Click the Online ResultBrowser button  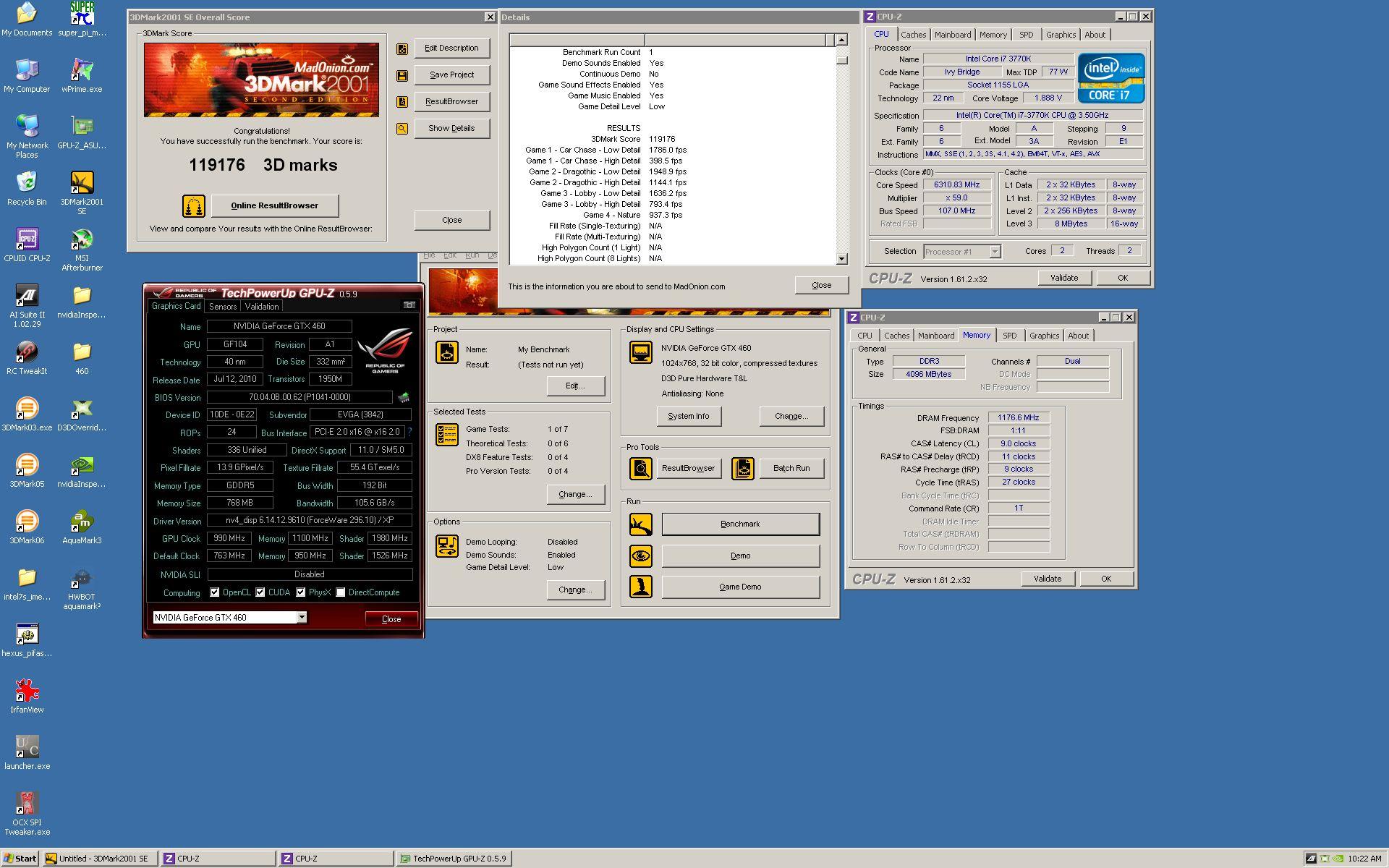(274, 206)
